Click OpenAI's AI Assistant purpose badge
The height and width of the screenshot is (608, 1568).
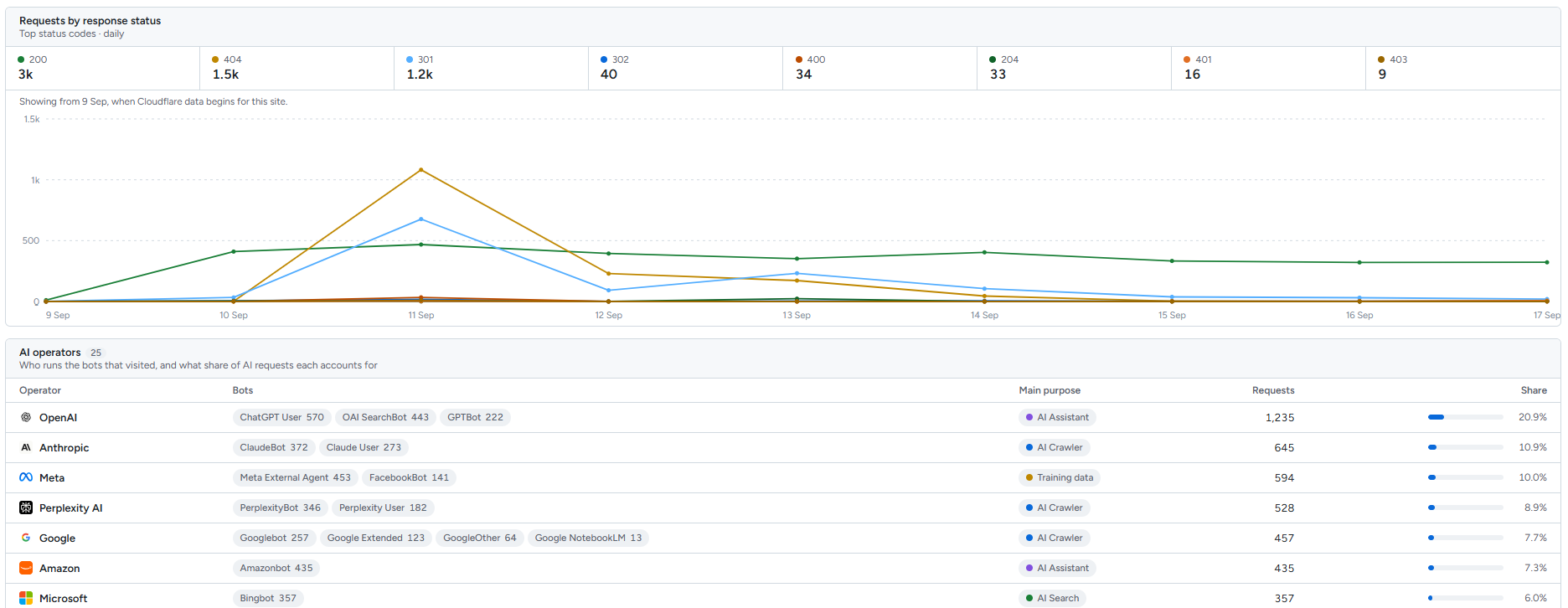tap(1057, 417)
